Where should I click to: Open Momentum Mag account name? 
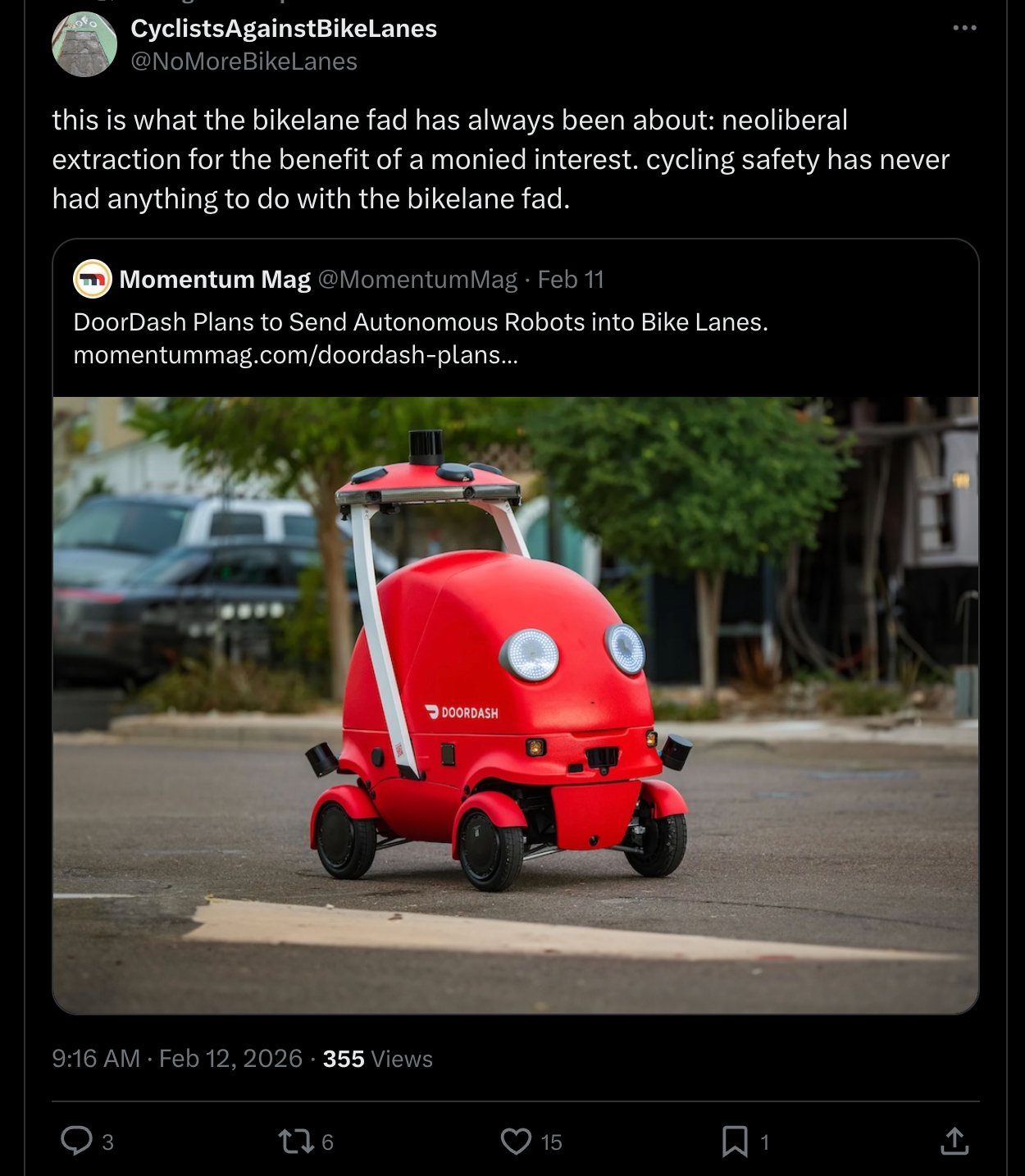click(x=215, y=280)
